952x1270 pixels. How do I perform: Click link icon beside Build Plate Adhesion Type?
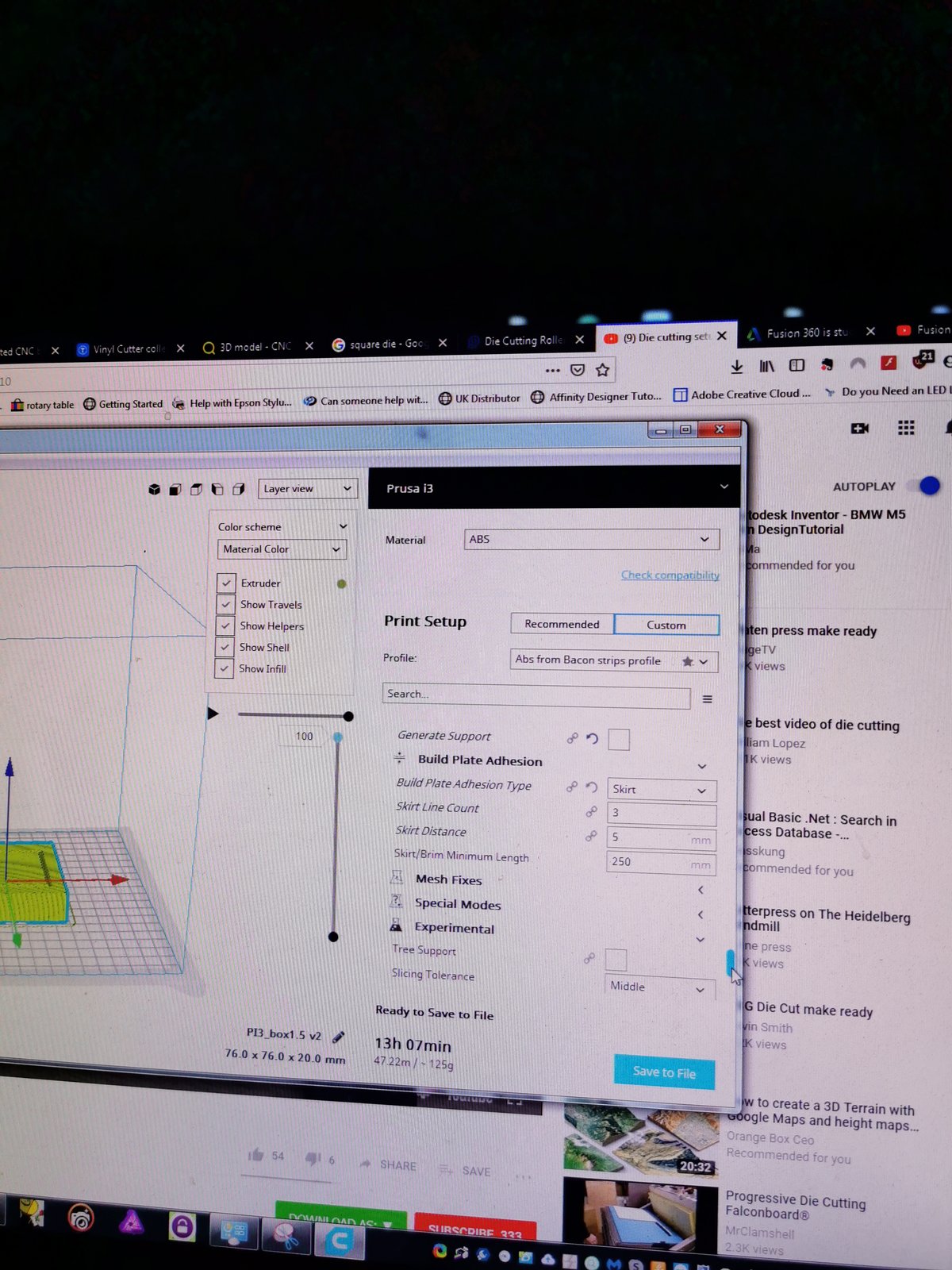pyautogui.click(x=571, y=787)
